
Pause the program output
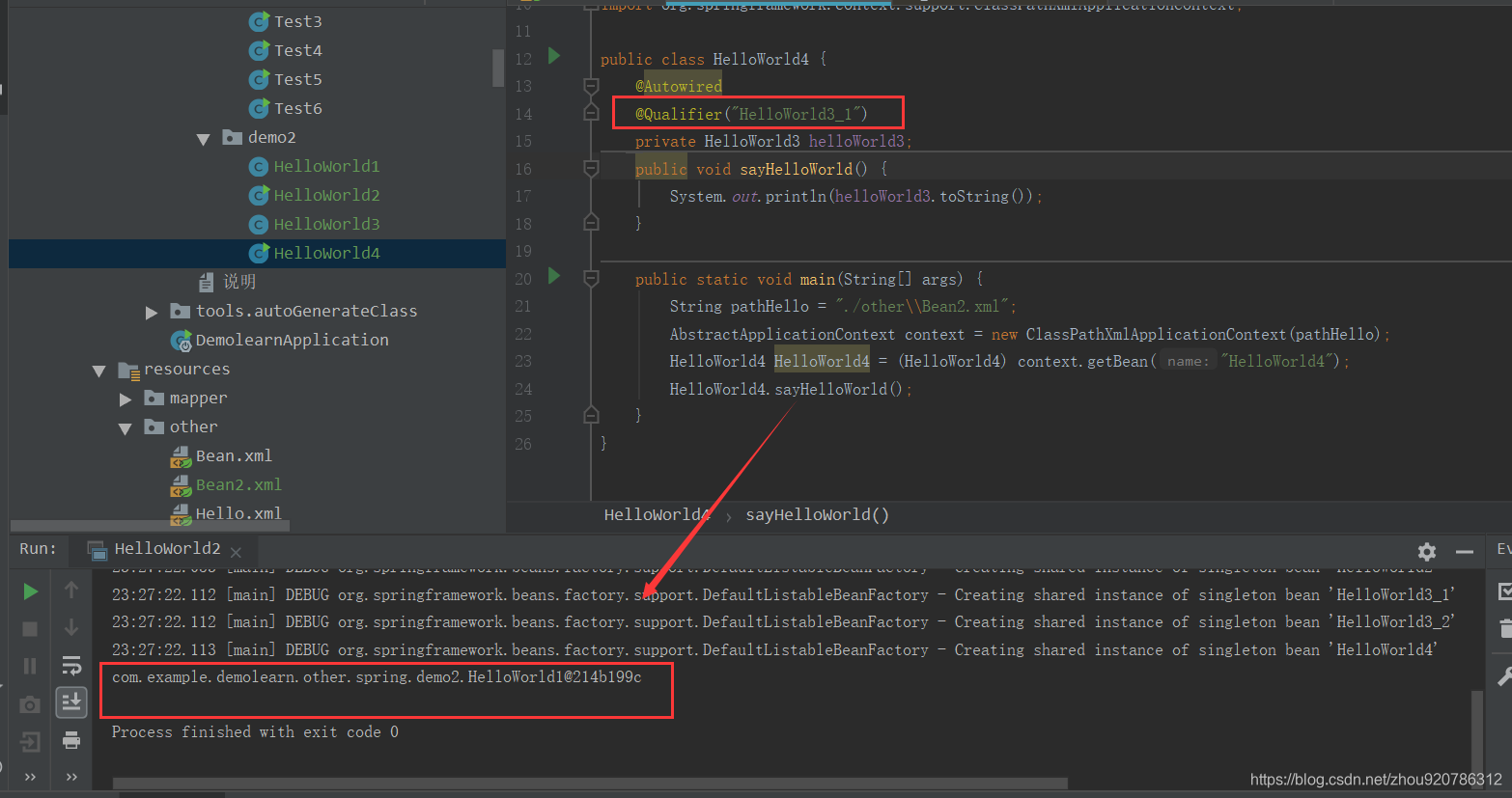point(30,666)
